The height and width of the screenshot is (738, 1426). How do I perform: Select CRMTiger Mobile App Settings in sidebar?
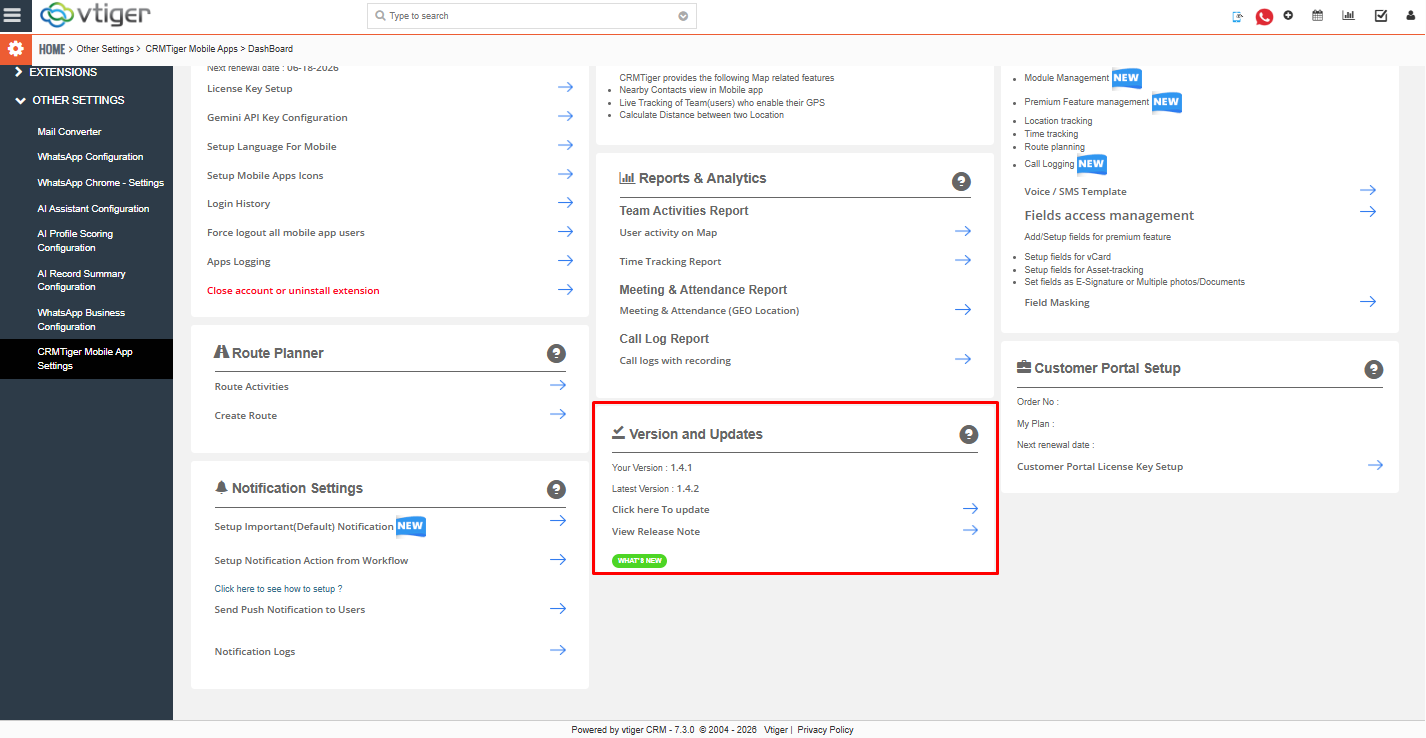click(86, 359)
